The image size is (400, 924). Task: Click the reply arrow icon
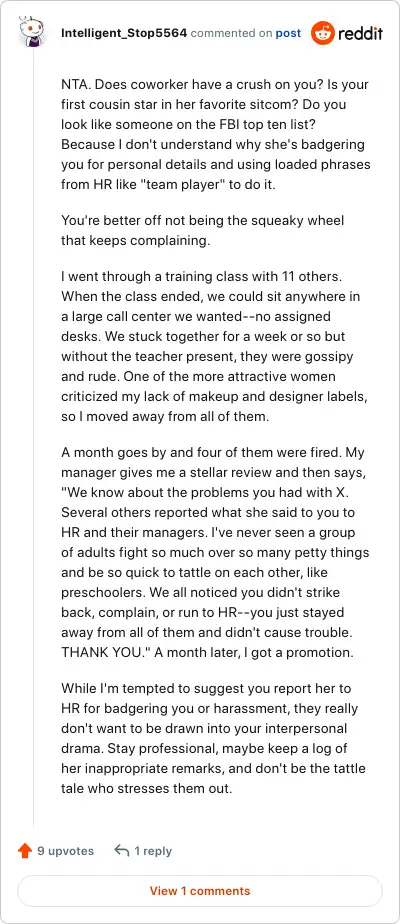tap(122, 851)
